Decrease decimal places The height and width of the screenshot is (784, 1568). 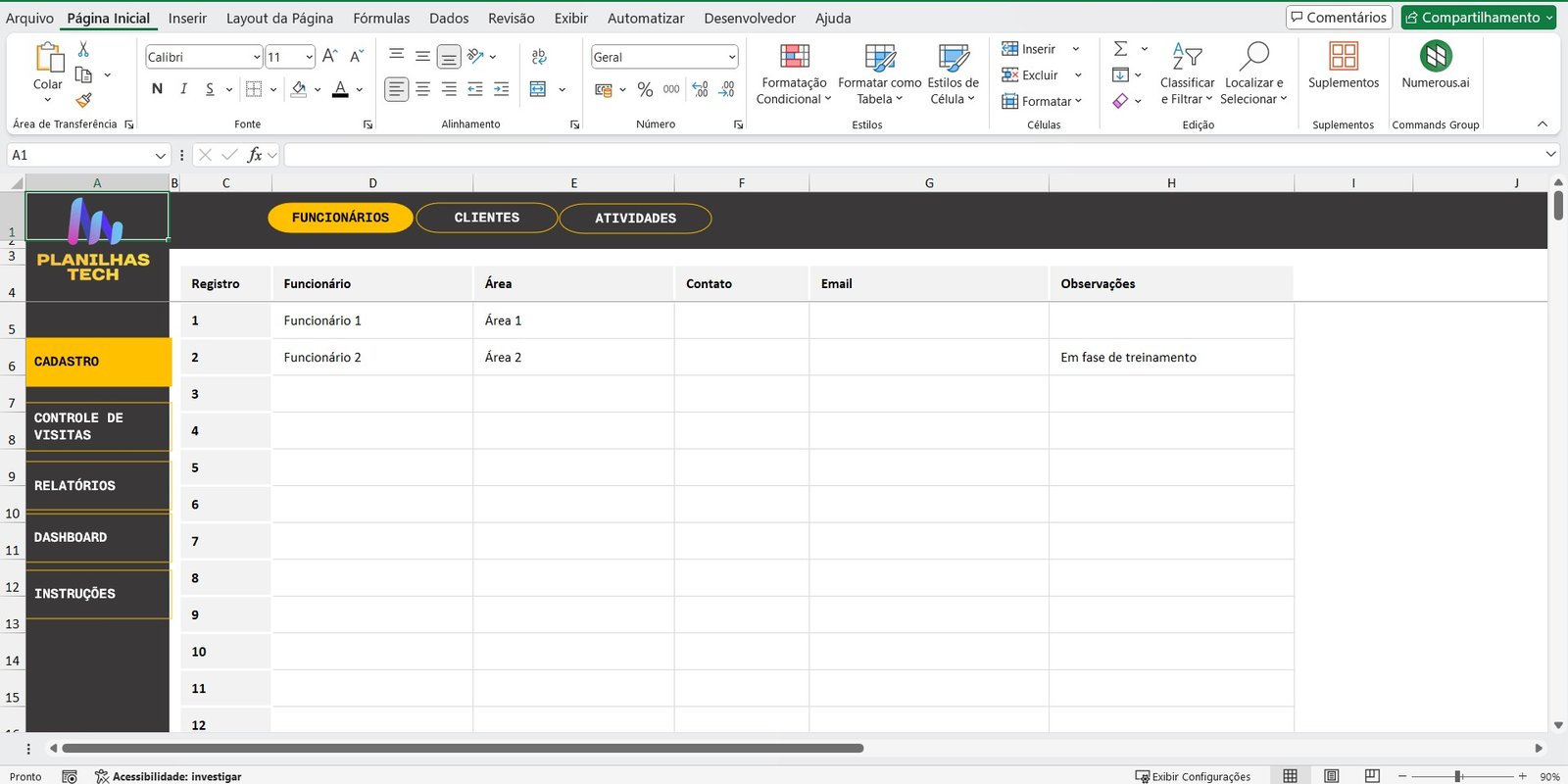(x=726, y=89)
